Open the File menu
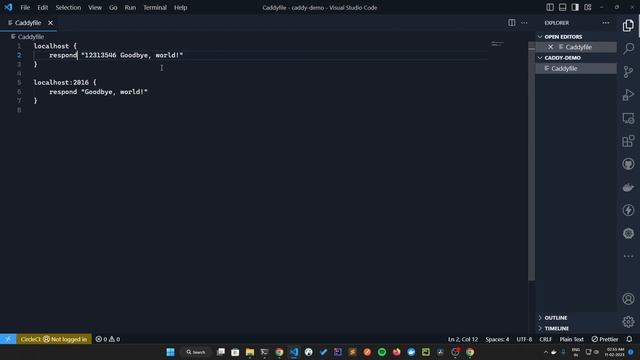The width and height of the screenshot is (640, 360). (25, 7)
